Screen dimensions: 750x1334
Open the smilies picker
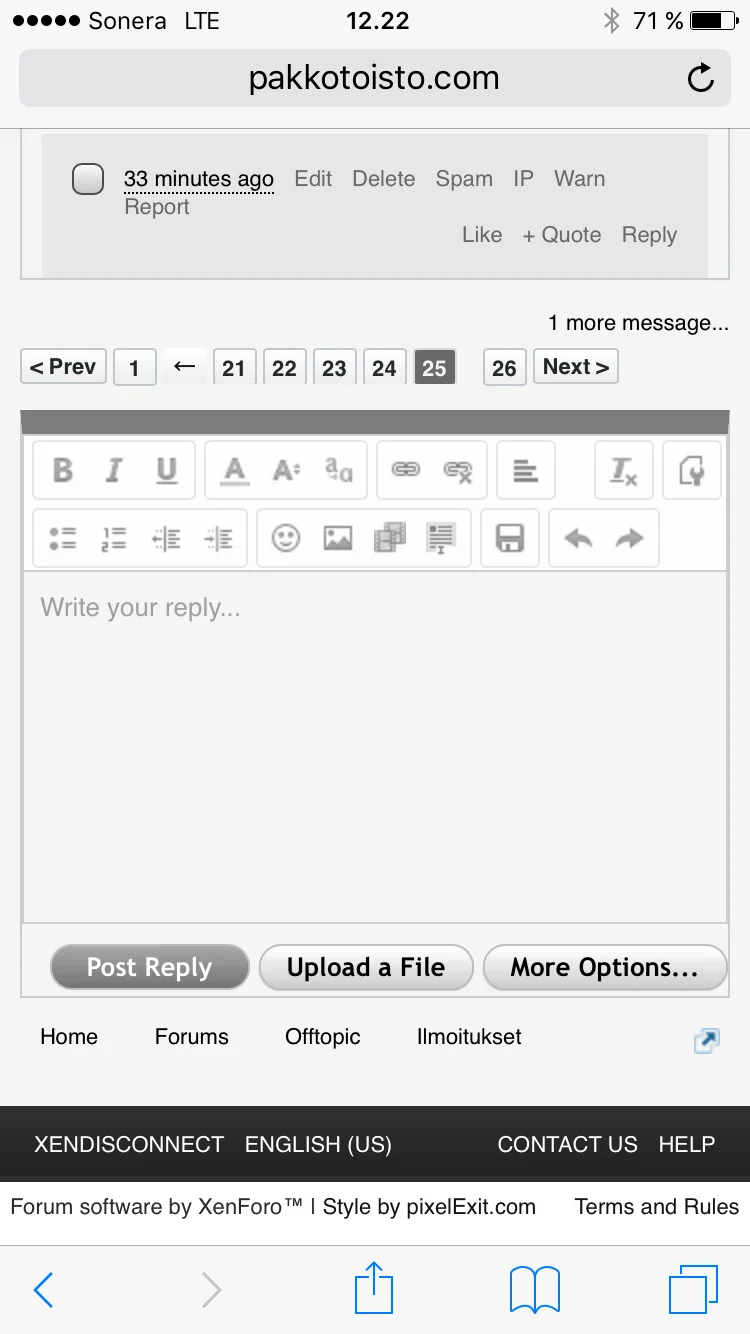[x=286, y=539]
